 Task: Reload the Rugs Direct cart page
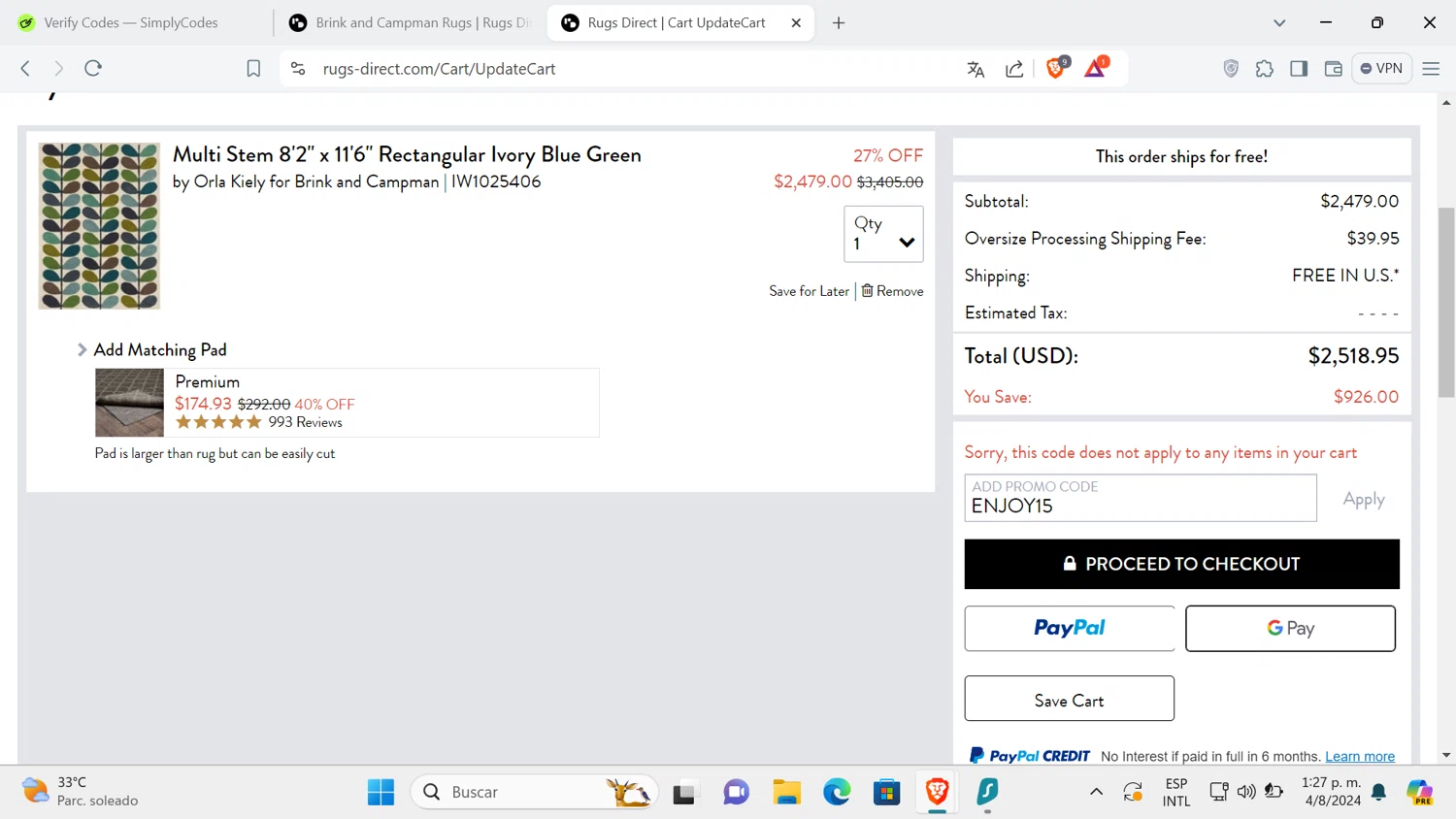[x=93, y=68]
